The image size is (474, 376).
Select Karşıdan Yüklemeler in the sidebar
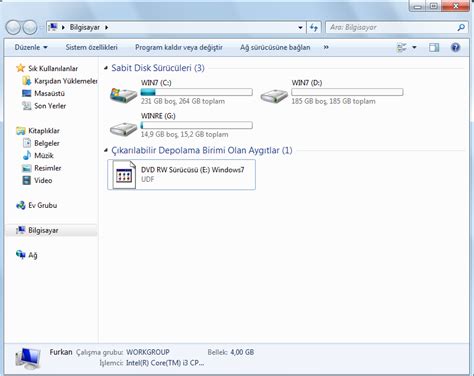point(66,81)
